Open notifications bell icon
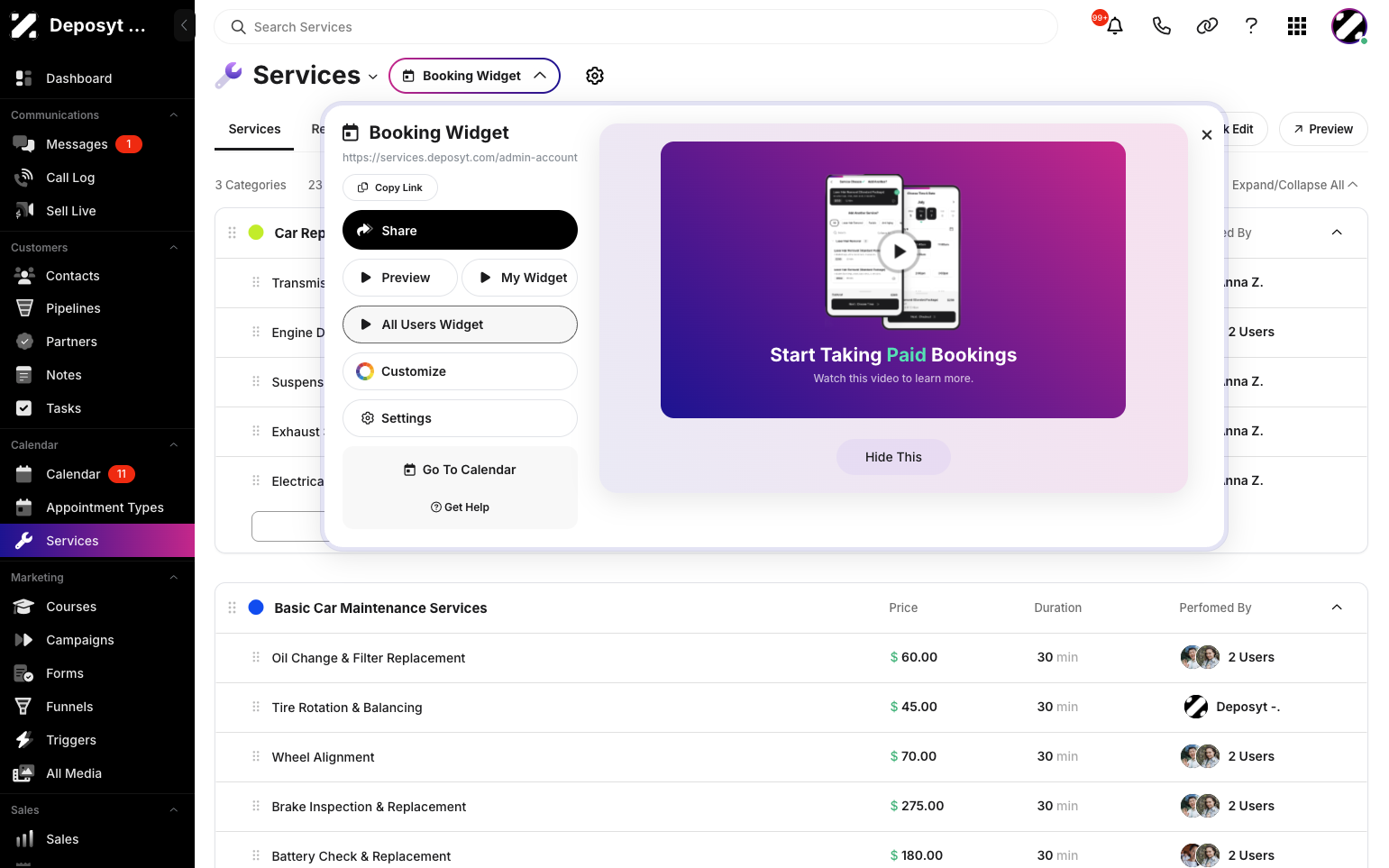Image resolution: width=1389 pixels, height=868 pixels. click(1115, 26)
